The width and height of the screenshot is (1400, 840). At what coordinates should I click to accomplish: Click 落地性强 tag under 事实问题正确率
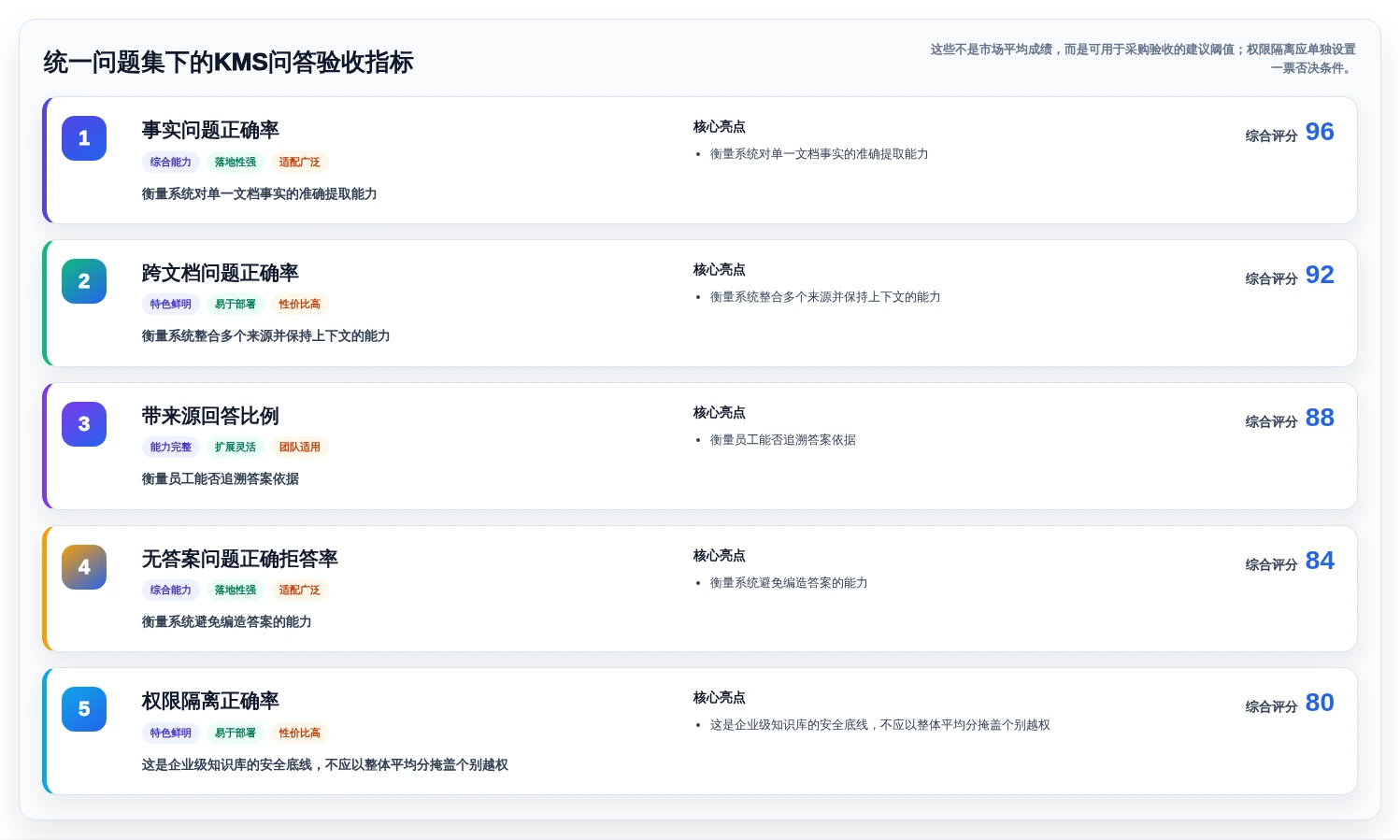(x=236, y=162)
